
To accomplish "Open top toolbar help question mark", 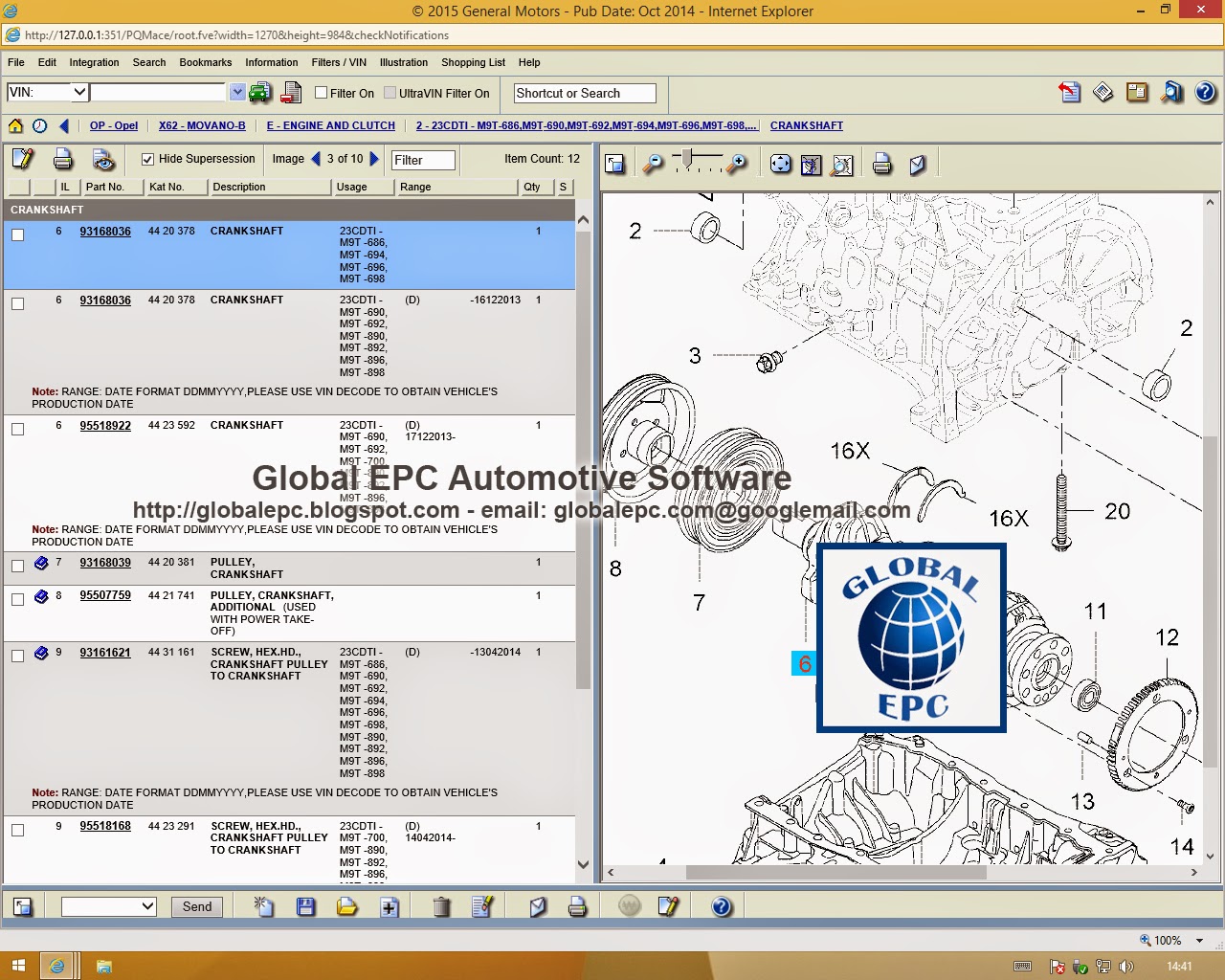I will [1205, 93].
